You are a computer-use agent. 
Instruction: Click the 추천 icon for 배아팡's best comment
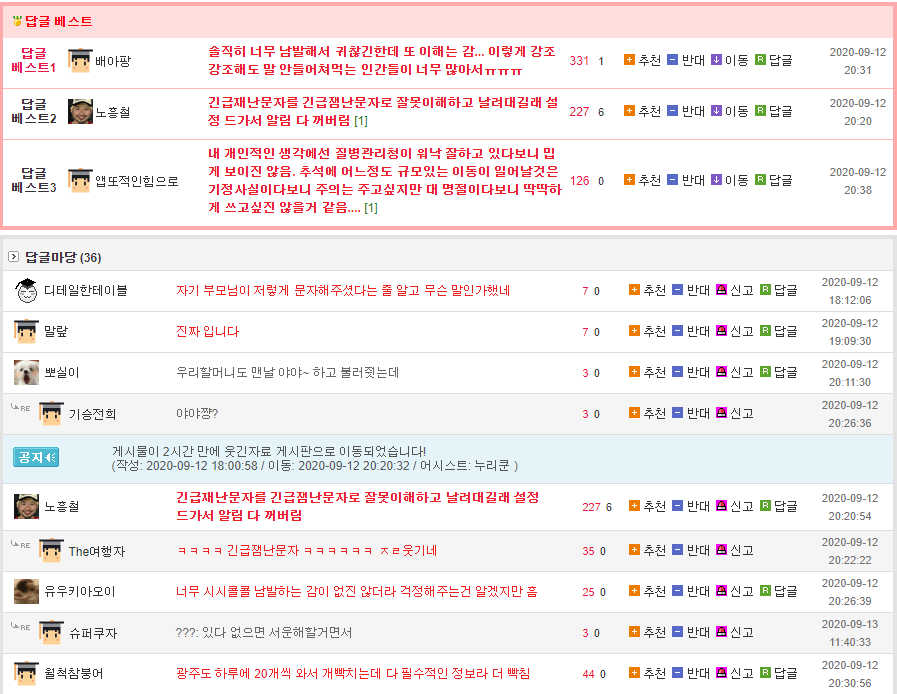click(629, 60)
